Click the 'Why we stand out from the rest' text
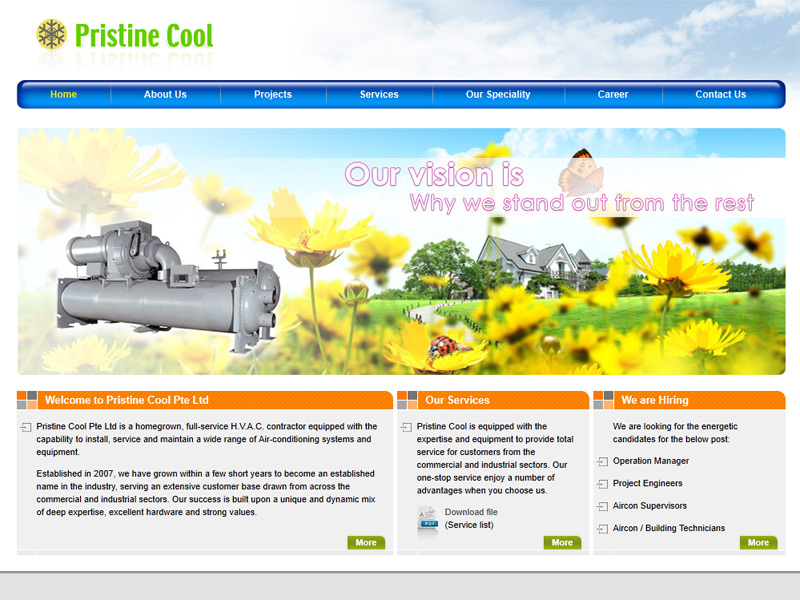The width and height of the screenshot is (800, 600). [x=582, y=203]
